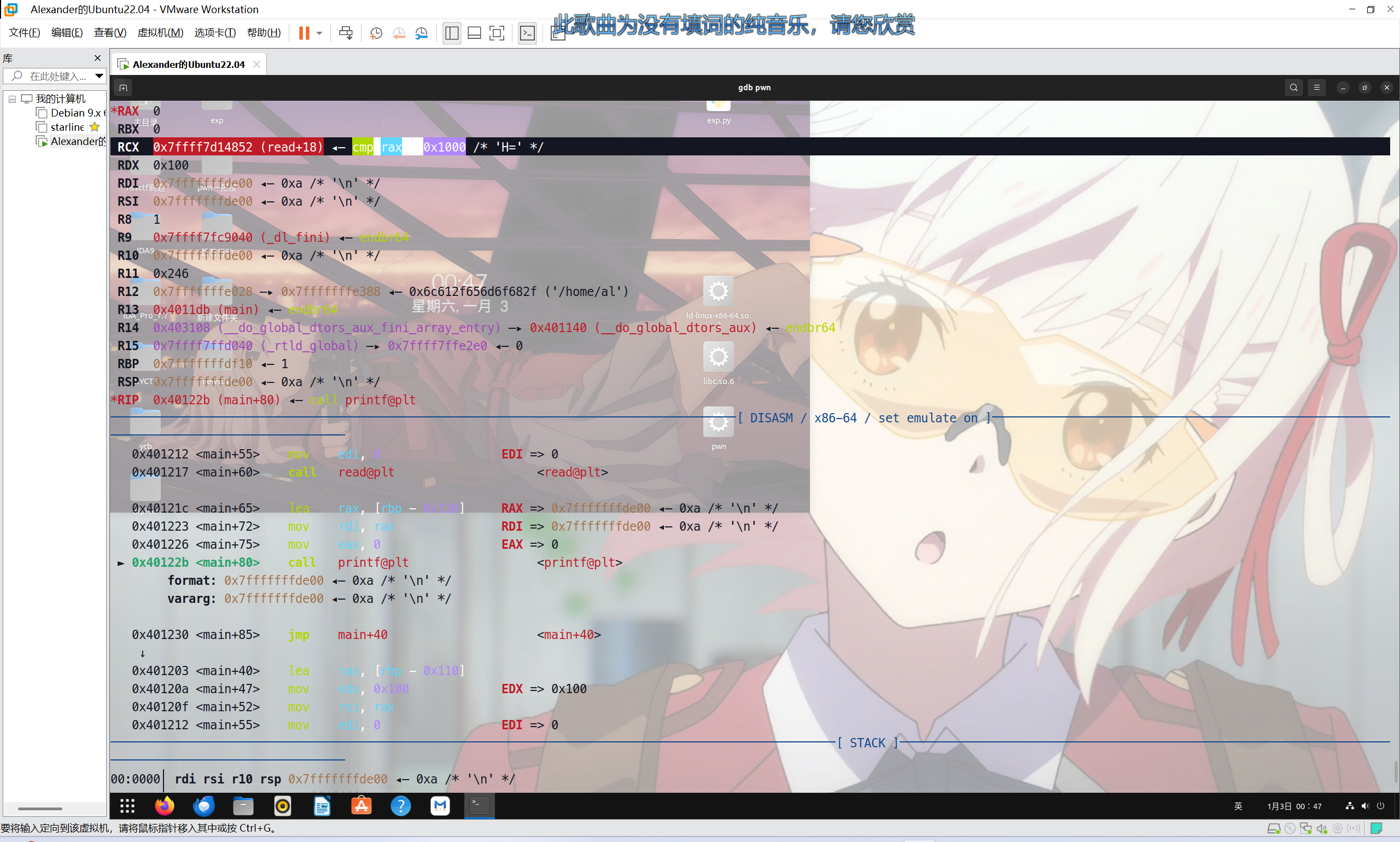
Task: Click the Send Ctrl+Alt+Del icon
Action: pyautogui.click(x=345, y=33)
